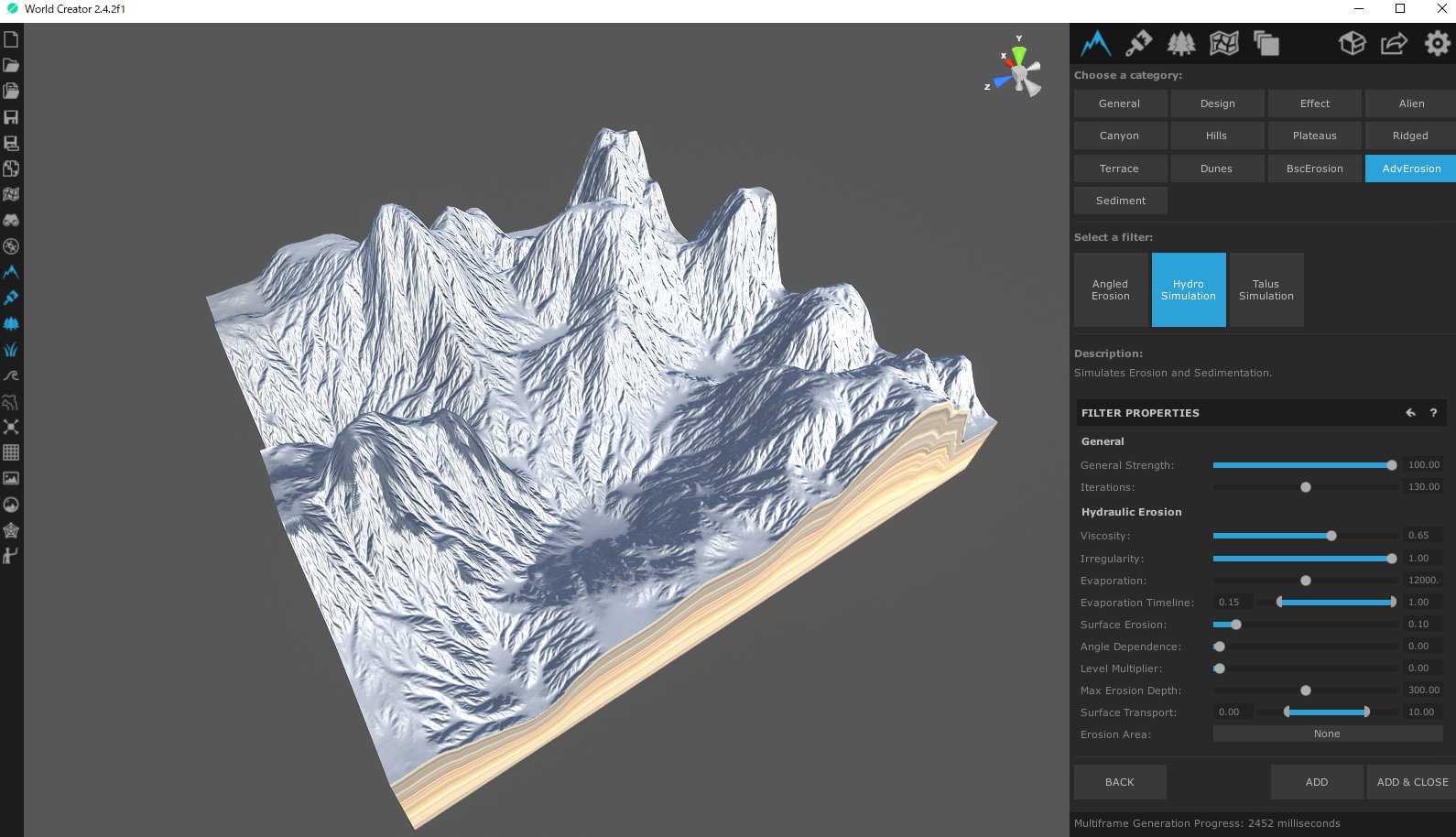This screenshot has height=837, width=1456.
Task: Choose the Angled Erosion filter
Action: (x=1111, y=289)
